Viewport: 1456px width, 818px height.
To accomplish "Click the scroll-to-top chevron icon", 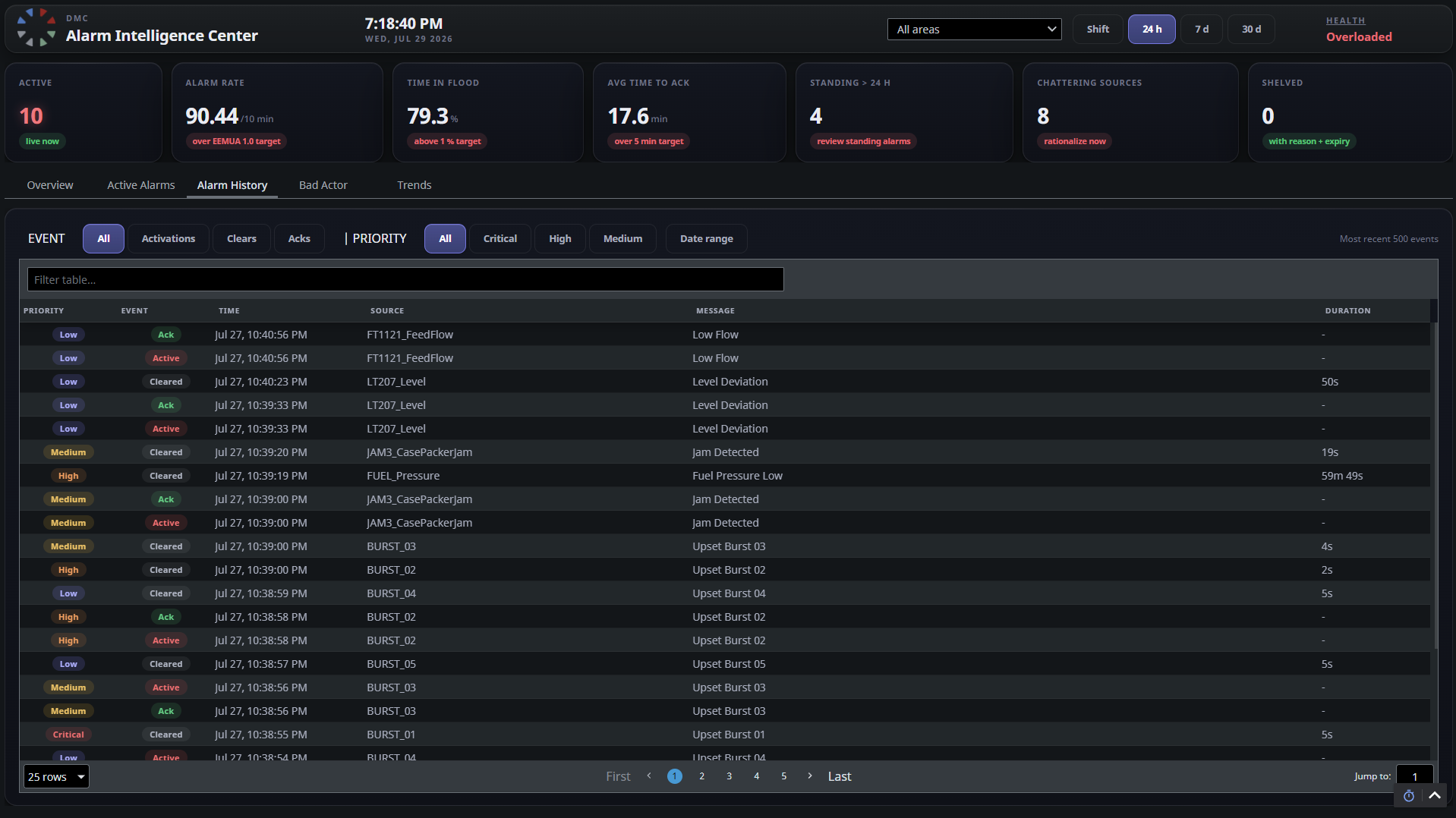I will (1435, 795).
